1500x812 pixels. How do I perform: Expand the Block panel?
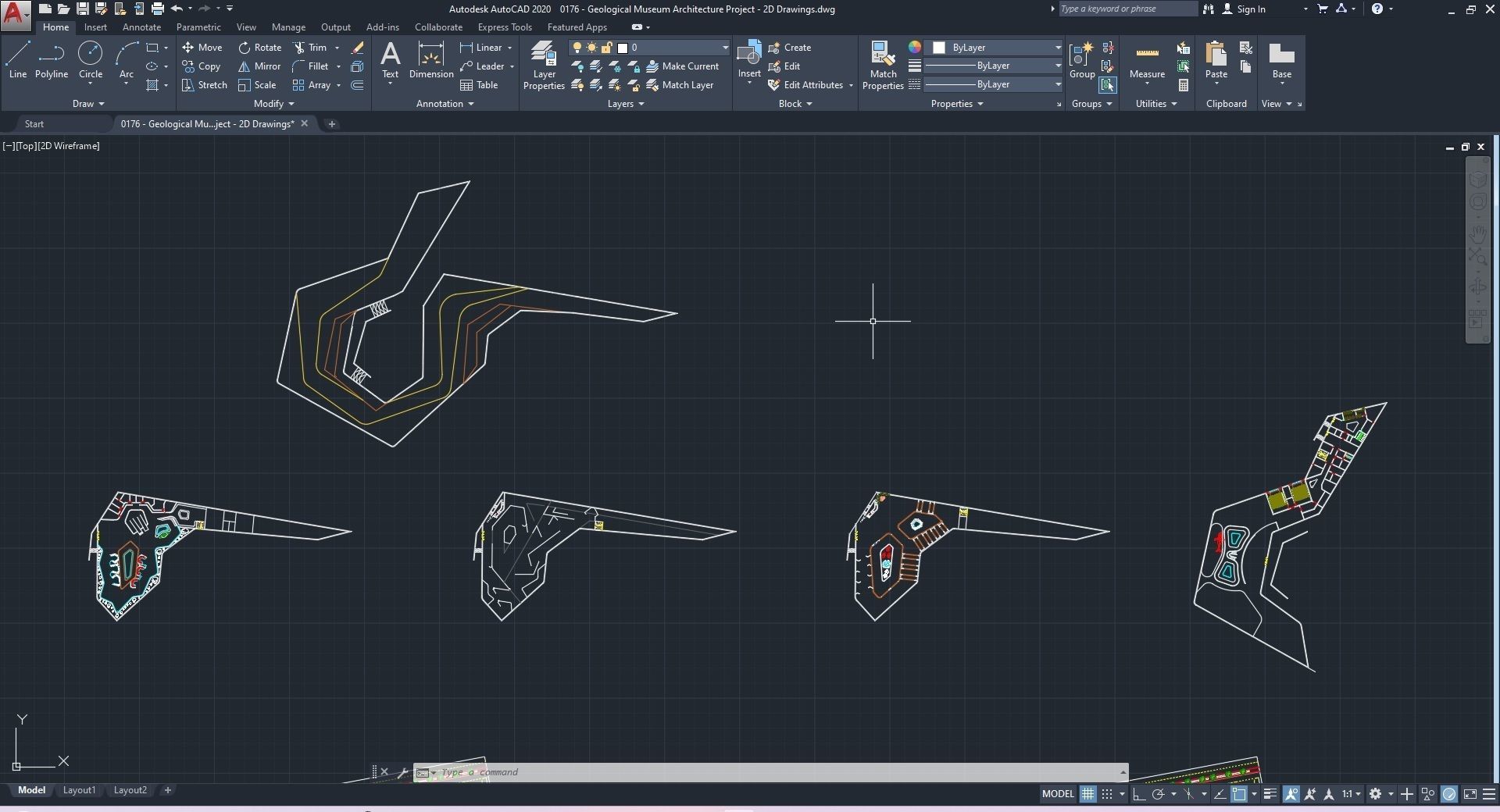click(x=795, y=104)
